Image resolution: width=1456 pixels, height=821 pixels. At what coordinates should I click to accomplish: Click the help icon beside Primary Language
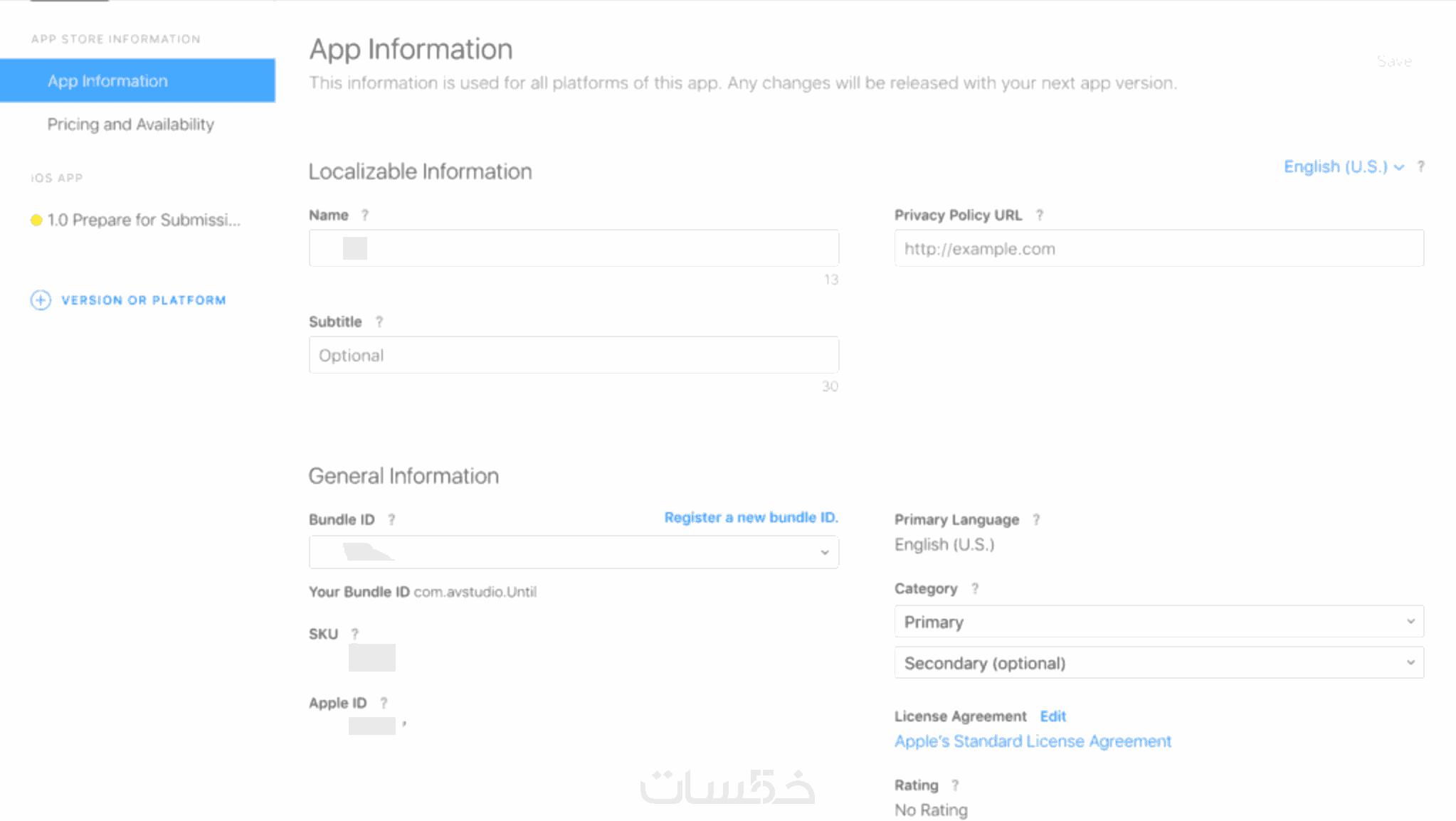pos(1036,519)
